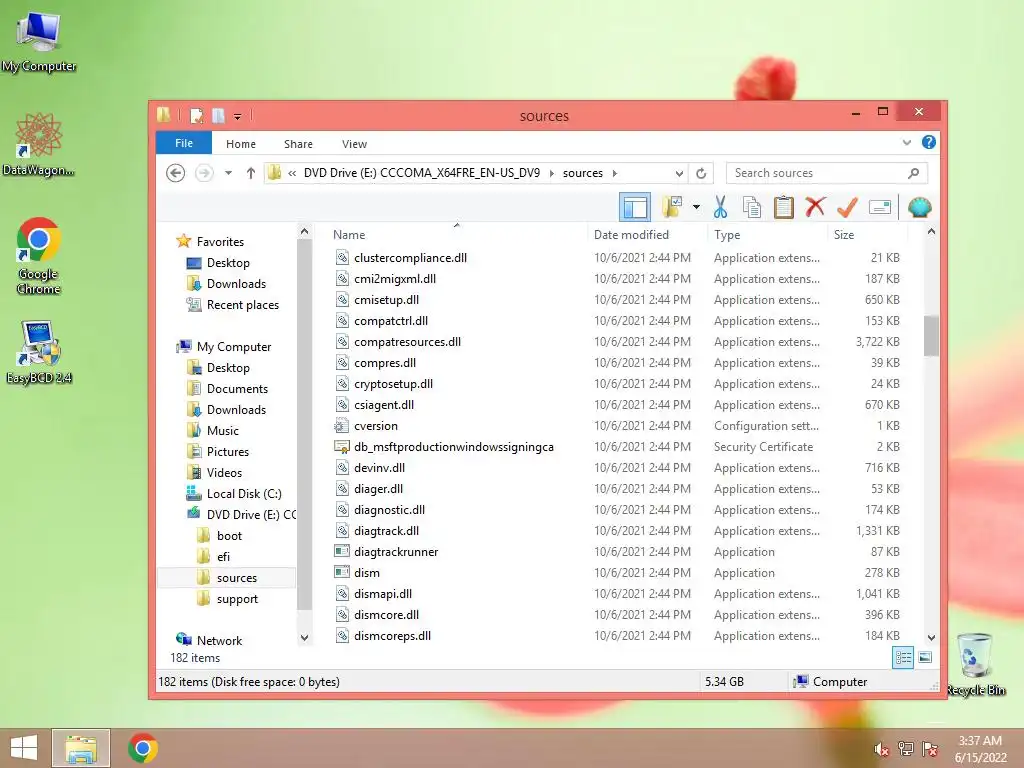The height and width of the screenshot is (768, 1024).
Task: Click the blue Help question mark icon
Action: (929, 142)
